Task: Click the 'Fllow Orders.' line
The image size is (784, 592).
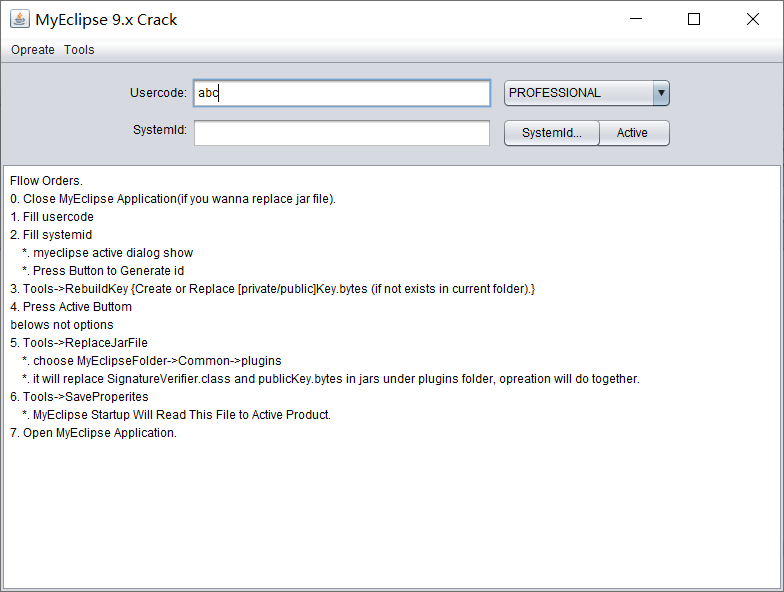Action: 46,181
